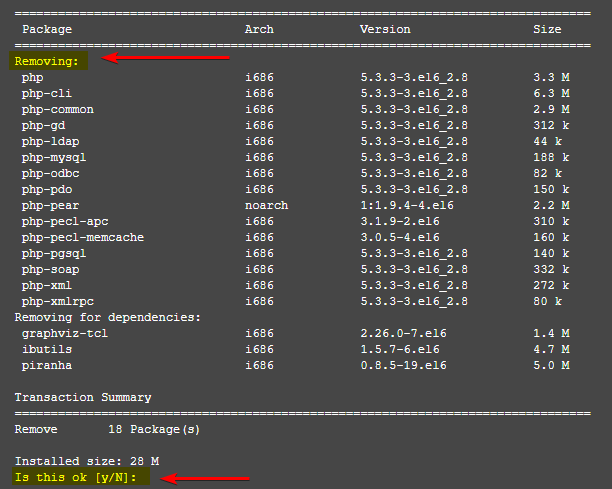612x489 pixels.
Task: Click the '44 k' size of php-ldap
Action: (x=548, y=141)
